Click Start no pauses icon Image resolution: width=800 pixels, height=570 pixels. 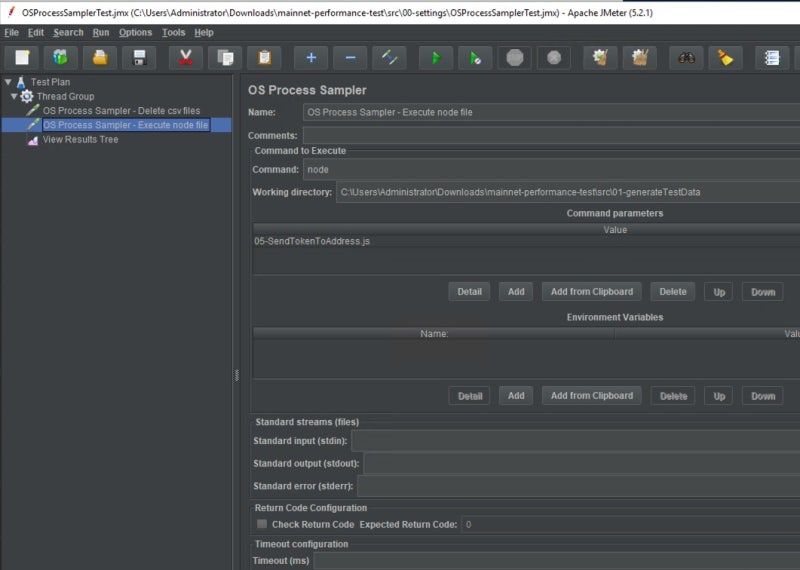tap(475, 58)
